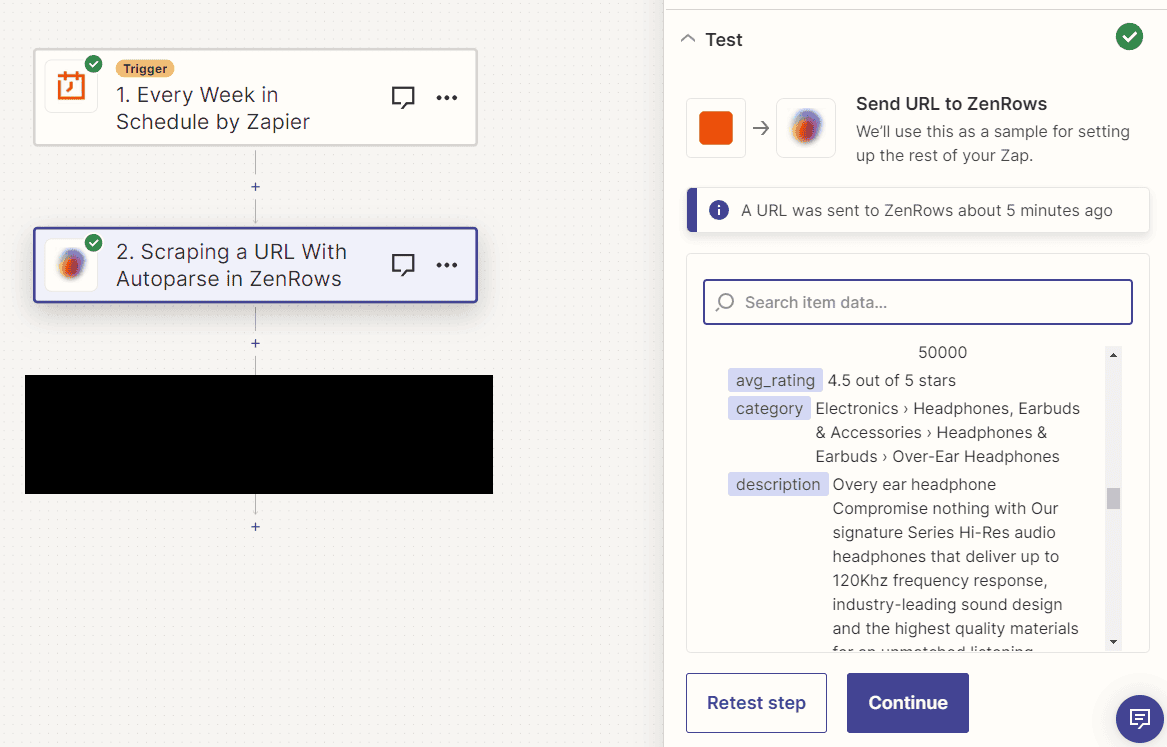Select step 2 Scraping a URL With Autoparse
Screen dimensions: 1167x747
click(255, 265)
